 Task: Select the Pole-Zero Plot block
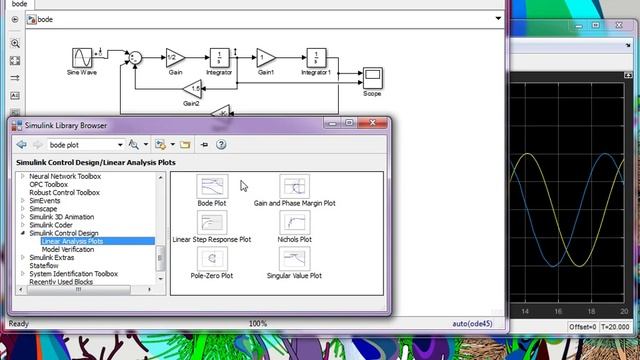pos(212,259)
